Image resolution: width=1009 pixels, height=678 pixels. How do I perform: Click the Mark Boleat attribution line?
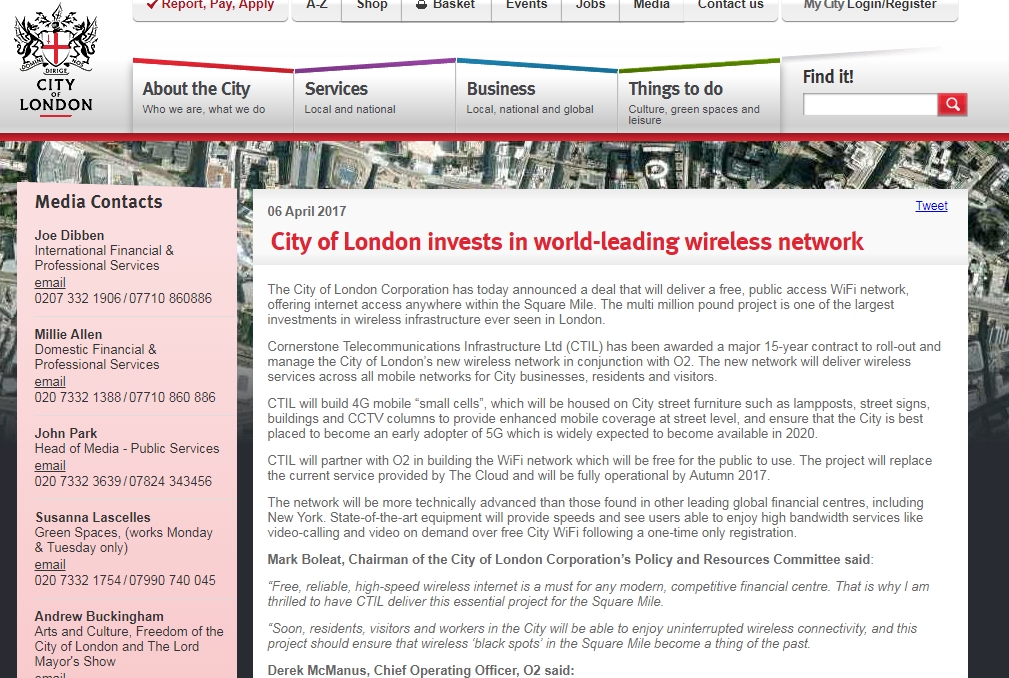pos(570,560)
